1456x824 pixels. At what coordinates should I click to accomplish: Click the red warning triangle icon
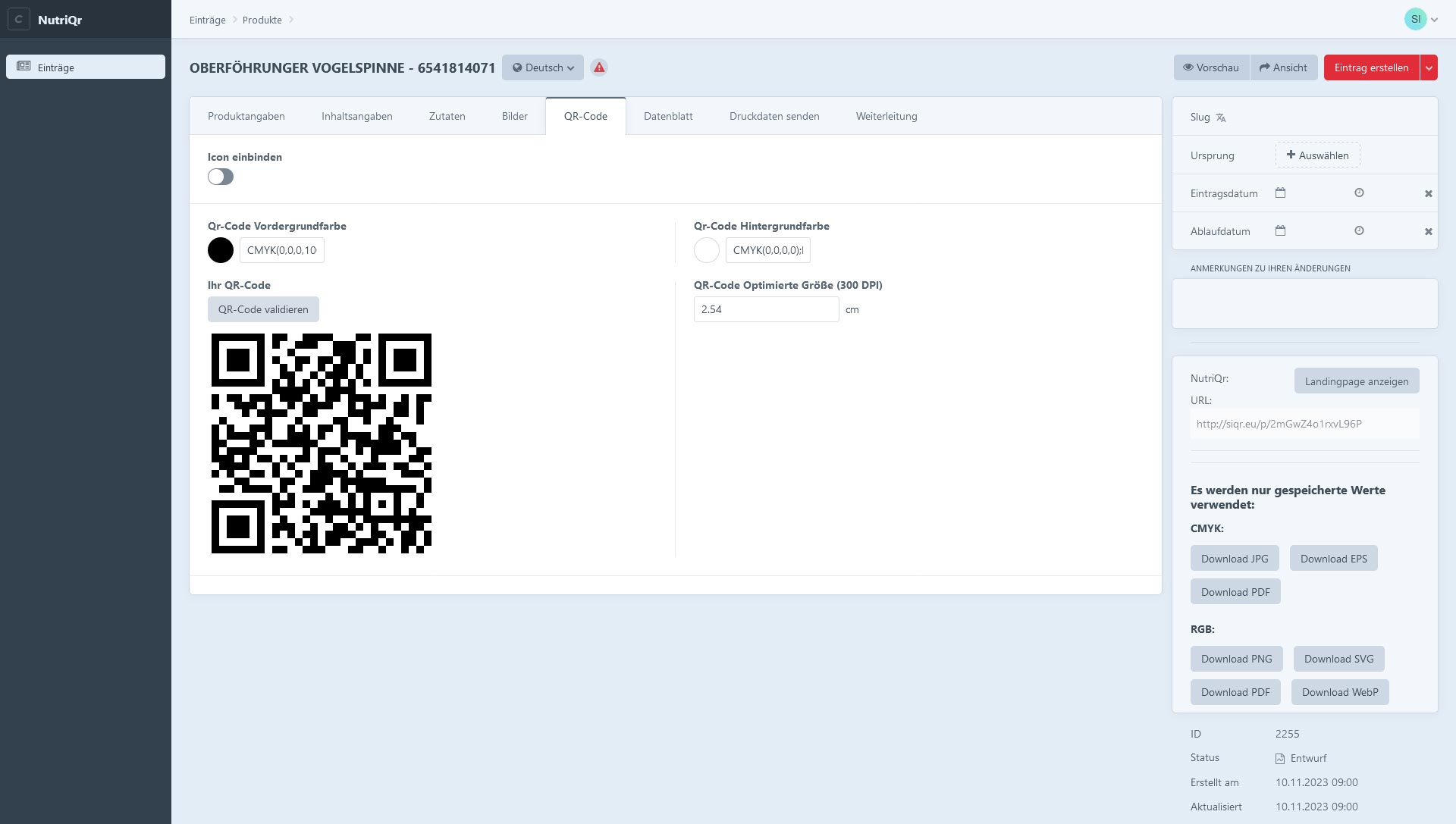[x=599, y=67]
